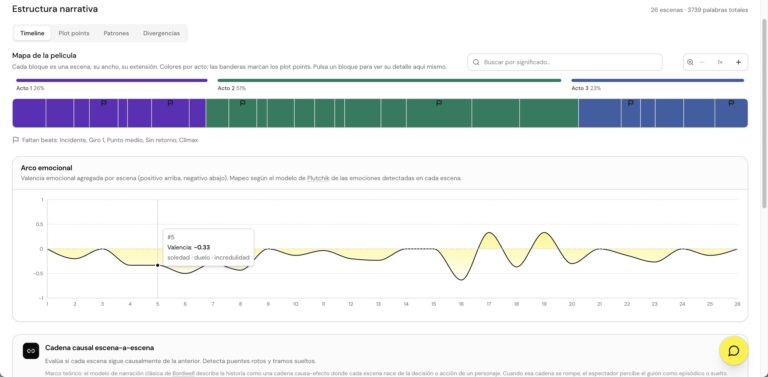Click the Bordwell underlined link
This screenshot has height=377, width=768.
(182, 374)
